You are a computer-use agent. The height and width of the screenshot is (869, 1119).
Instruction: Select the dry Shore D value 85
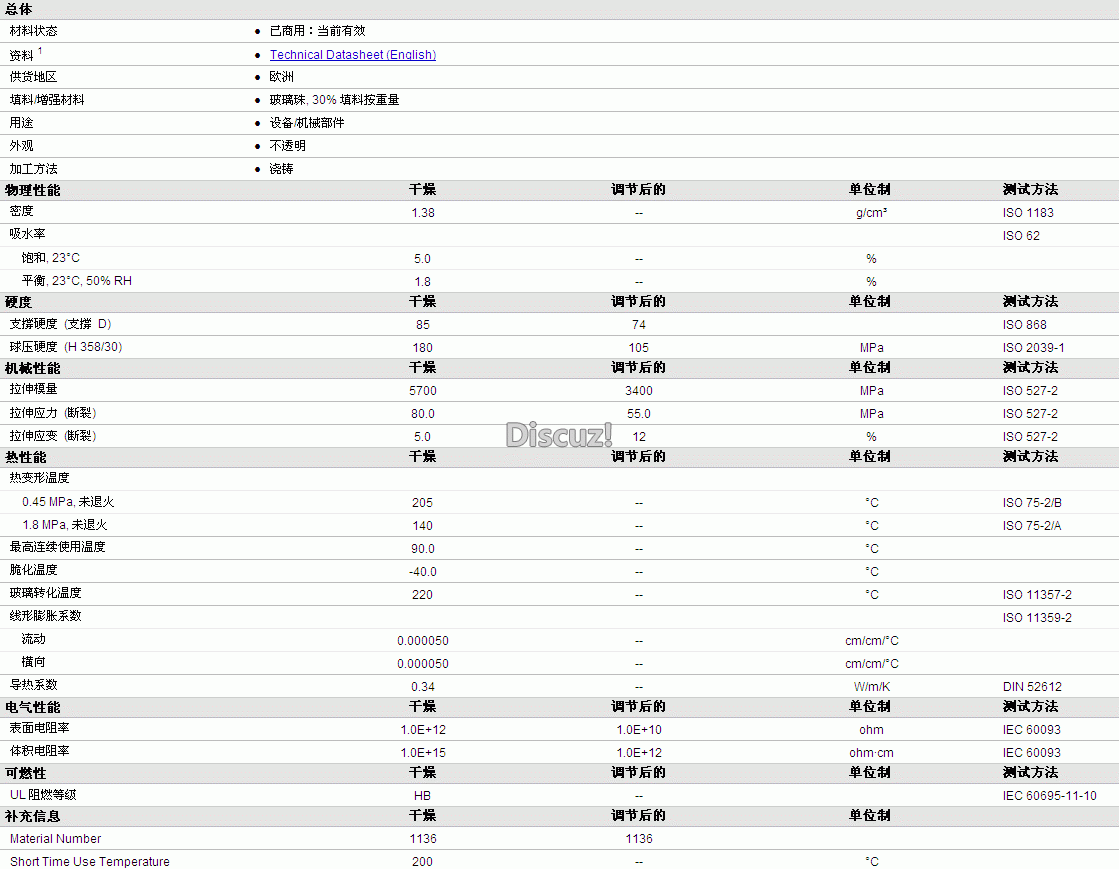tap(423, 325)
